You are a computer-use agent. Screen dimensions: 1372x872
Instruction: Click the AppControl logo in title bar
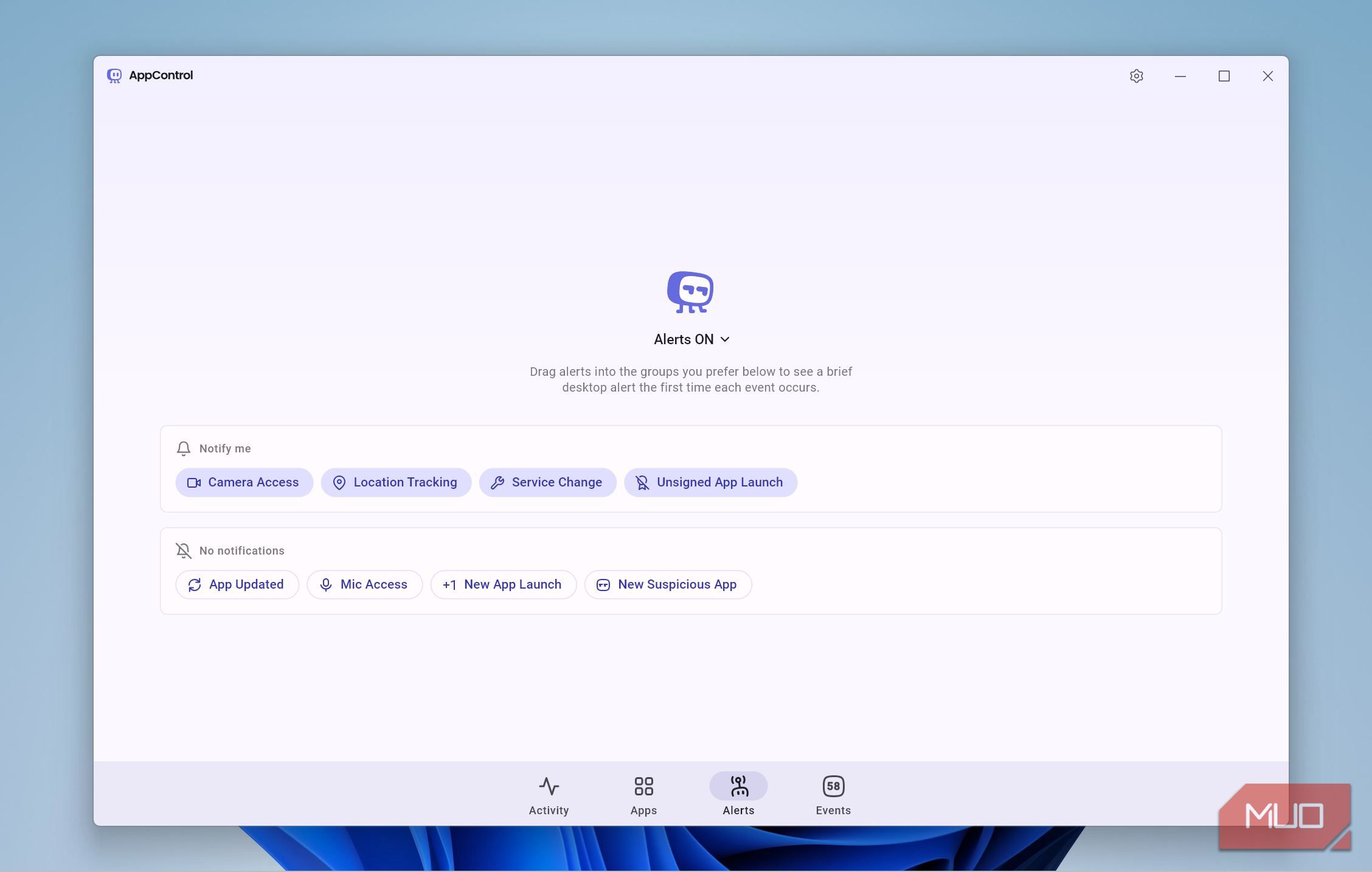click(114, 76)
